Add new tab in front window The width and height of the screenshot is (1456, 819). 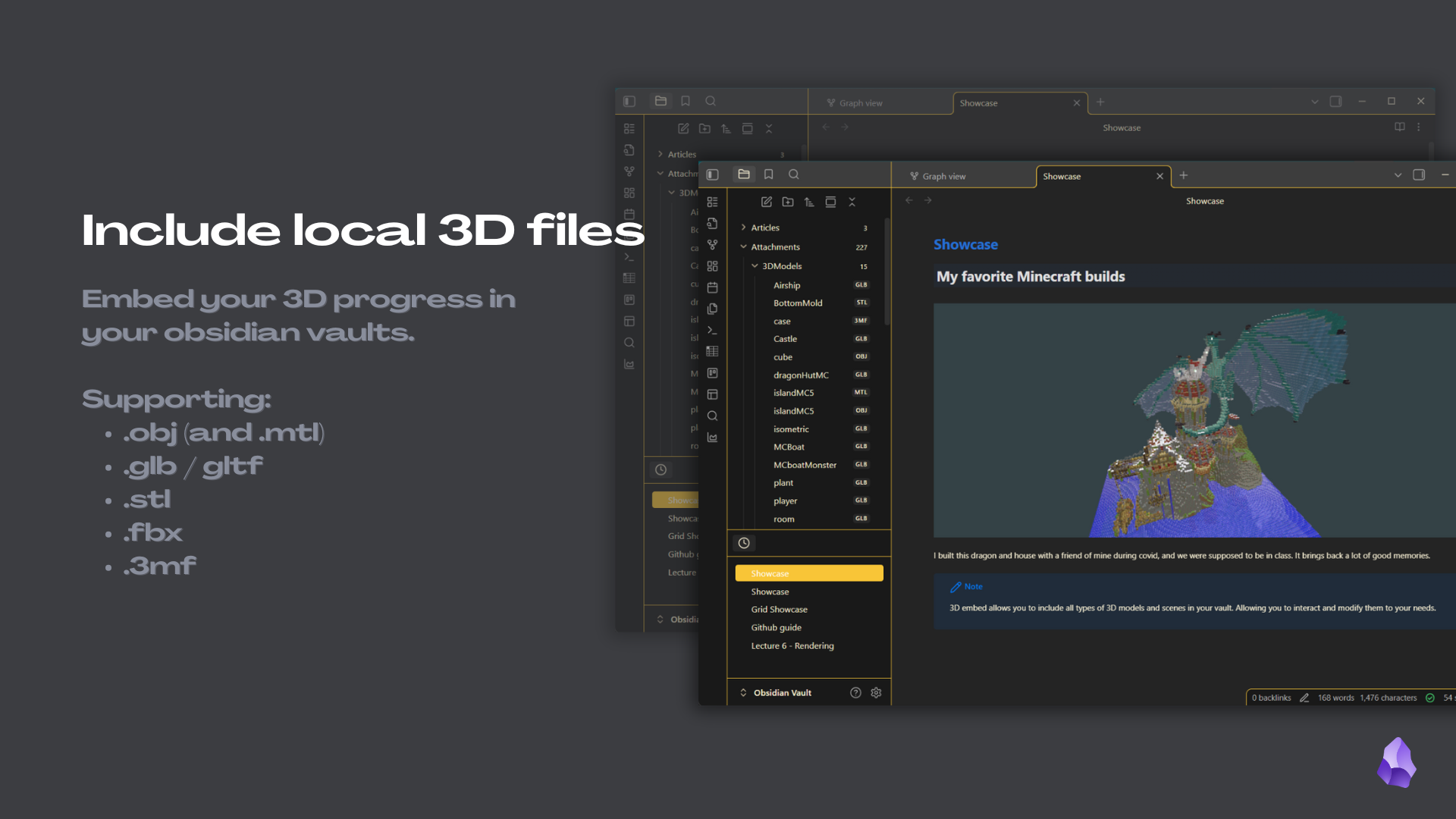tap(1183, 175)
